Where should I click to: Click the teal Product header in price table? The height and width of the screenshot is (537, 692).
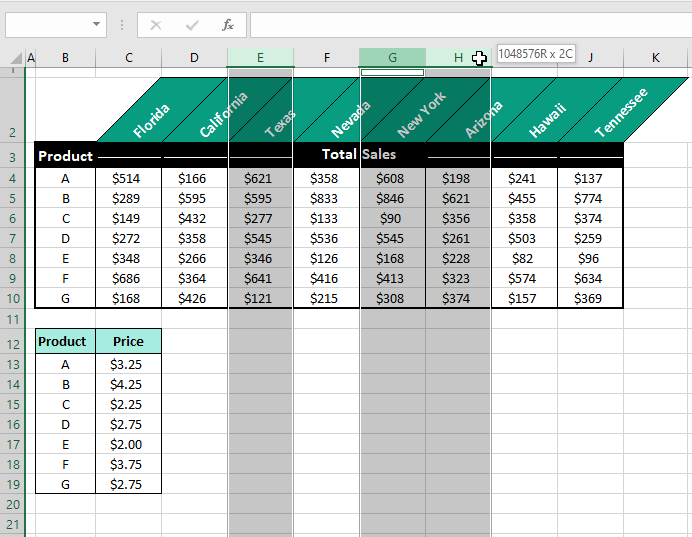click(x=65, y=341)
